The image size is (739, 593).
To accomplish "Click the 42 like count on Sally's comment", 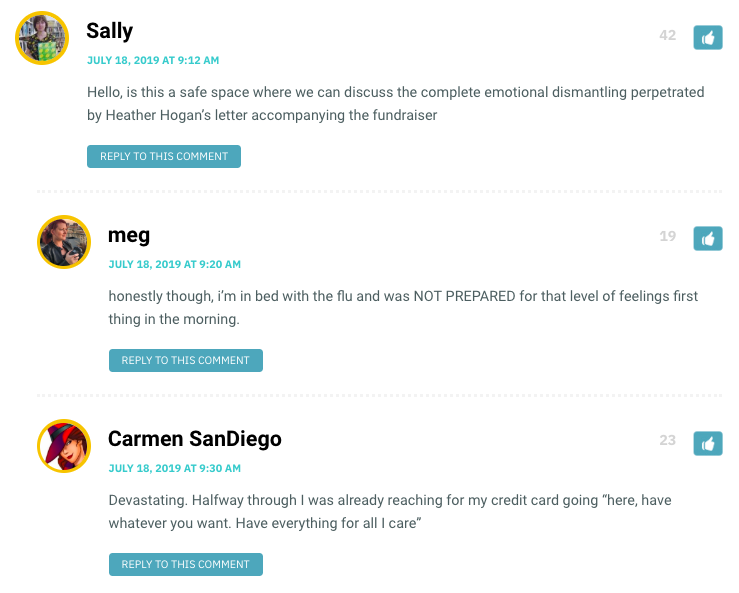I will pyautogui.click(x=667, y=35).
